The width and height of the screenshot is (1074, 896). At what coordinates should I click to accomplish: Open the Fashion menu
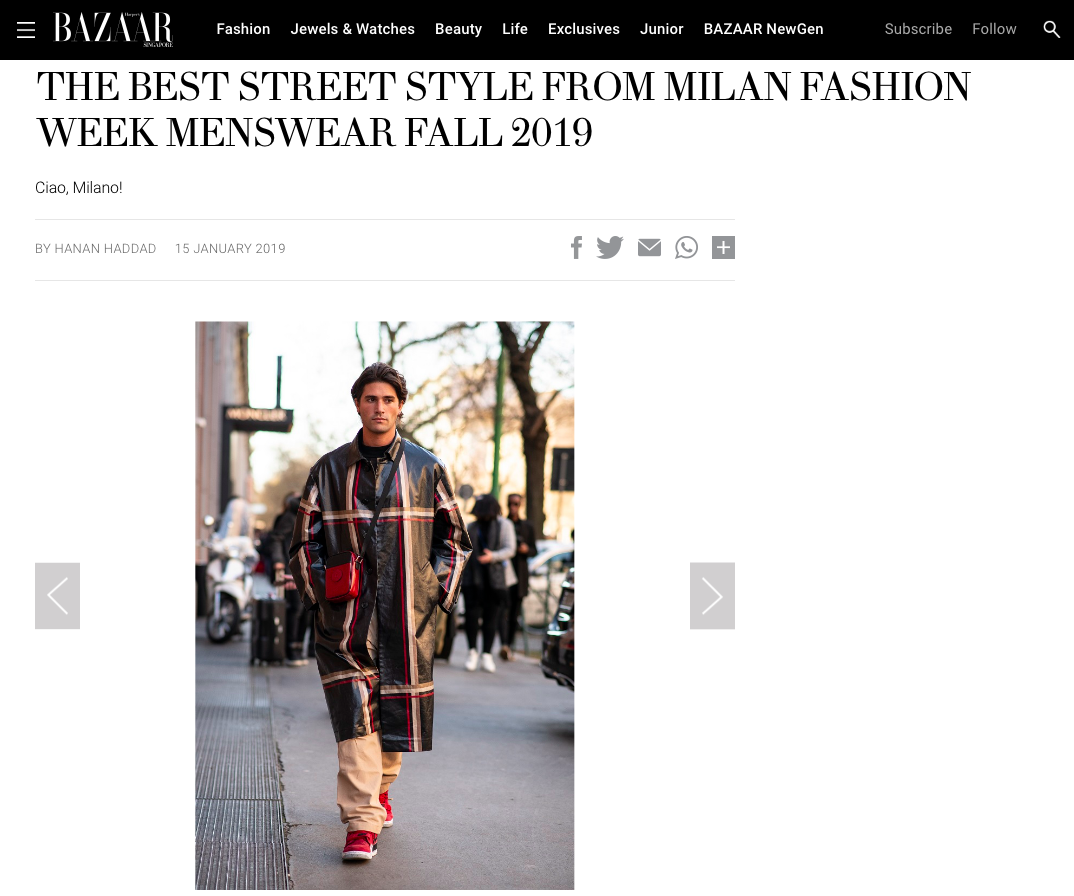[243, 29]
